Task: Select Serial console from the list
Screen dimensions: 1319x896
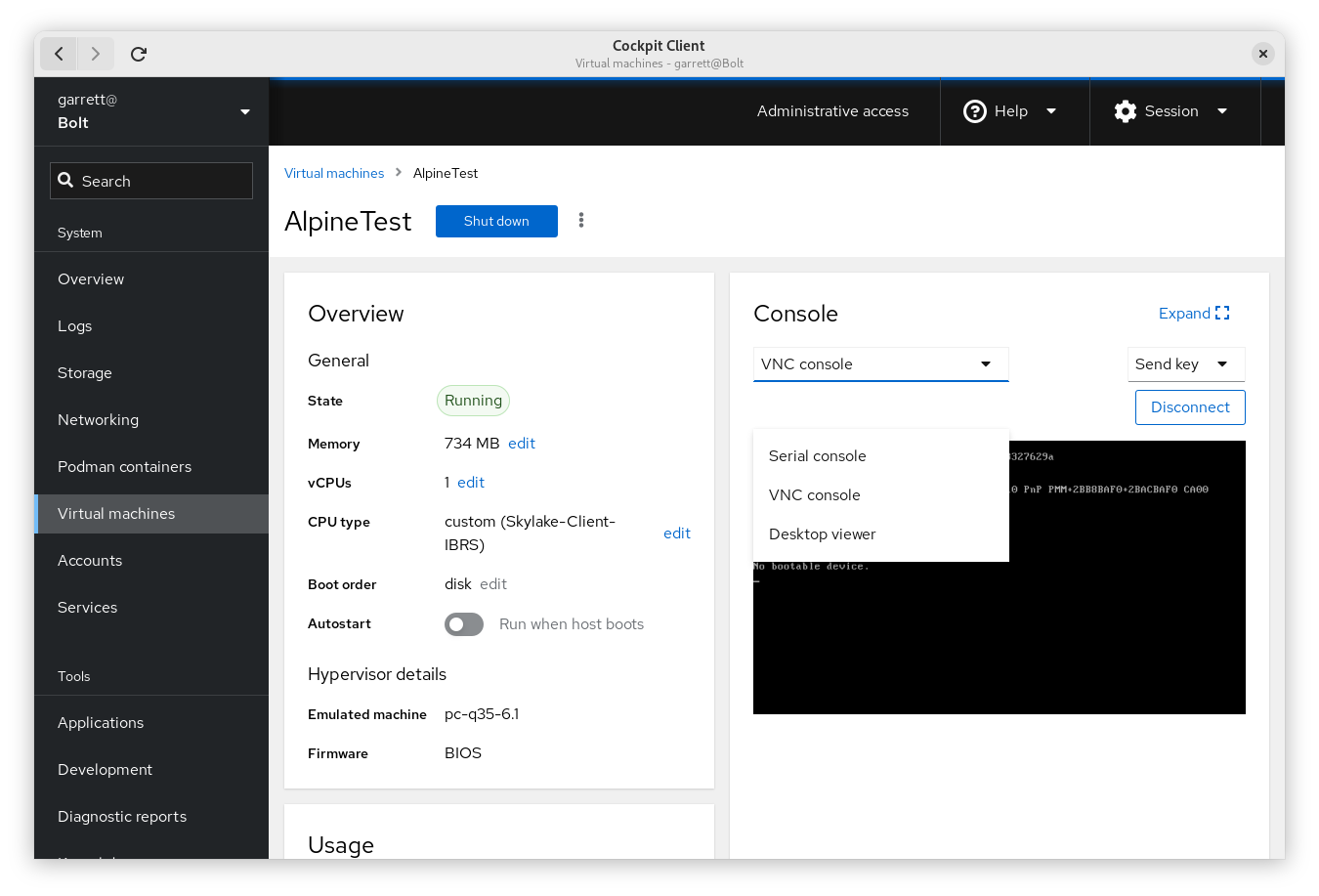Action: [817, 455]
